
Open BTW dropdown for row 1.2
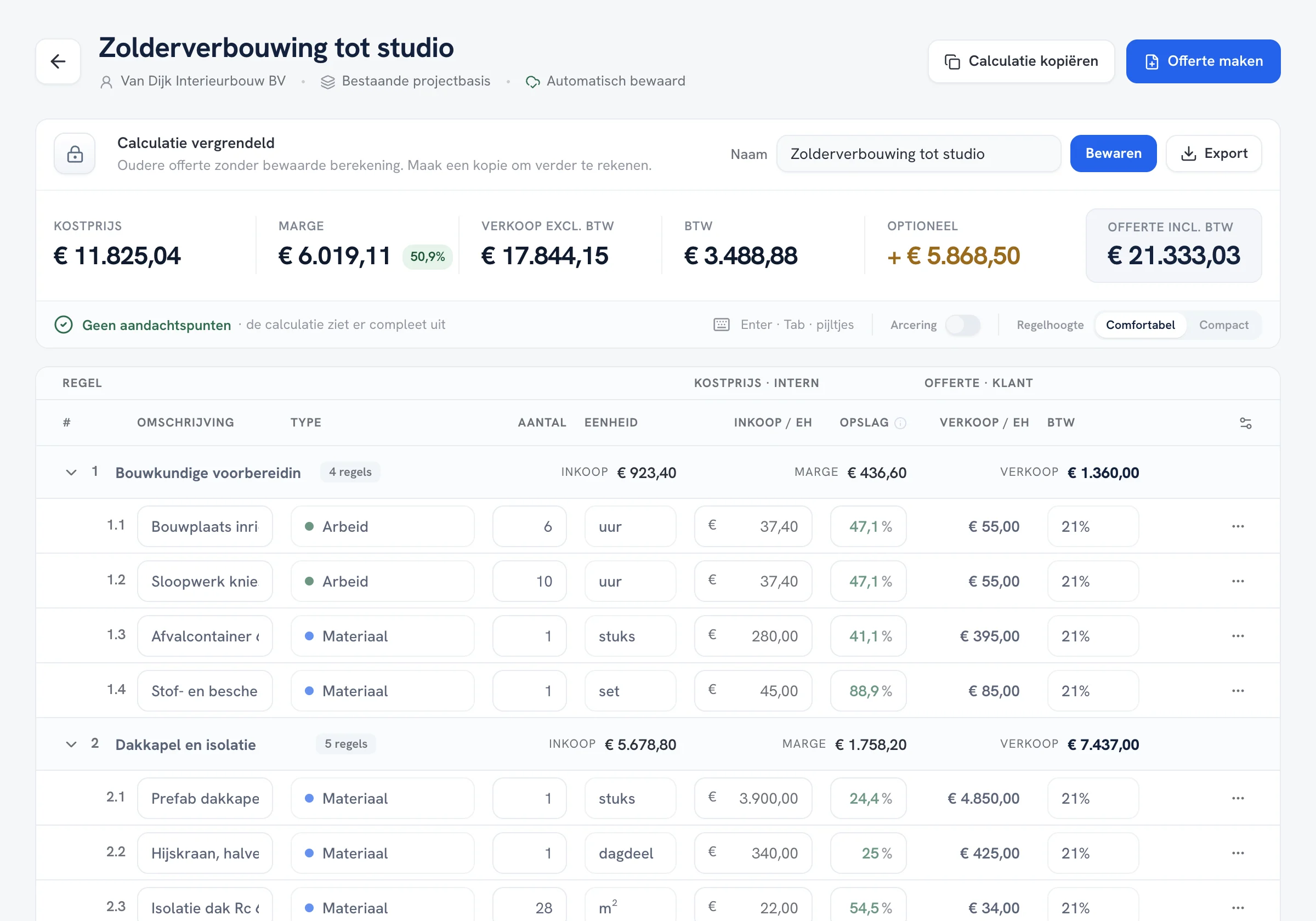click(1092, 581)
